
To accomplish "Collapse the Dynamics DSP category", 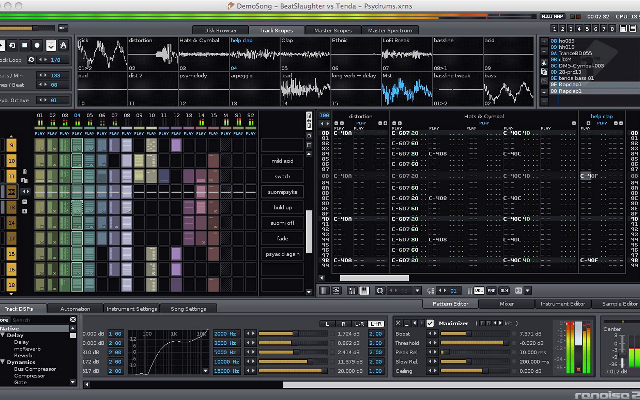I will point(3,362).
